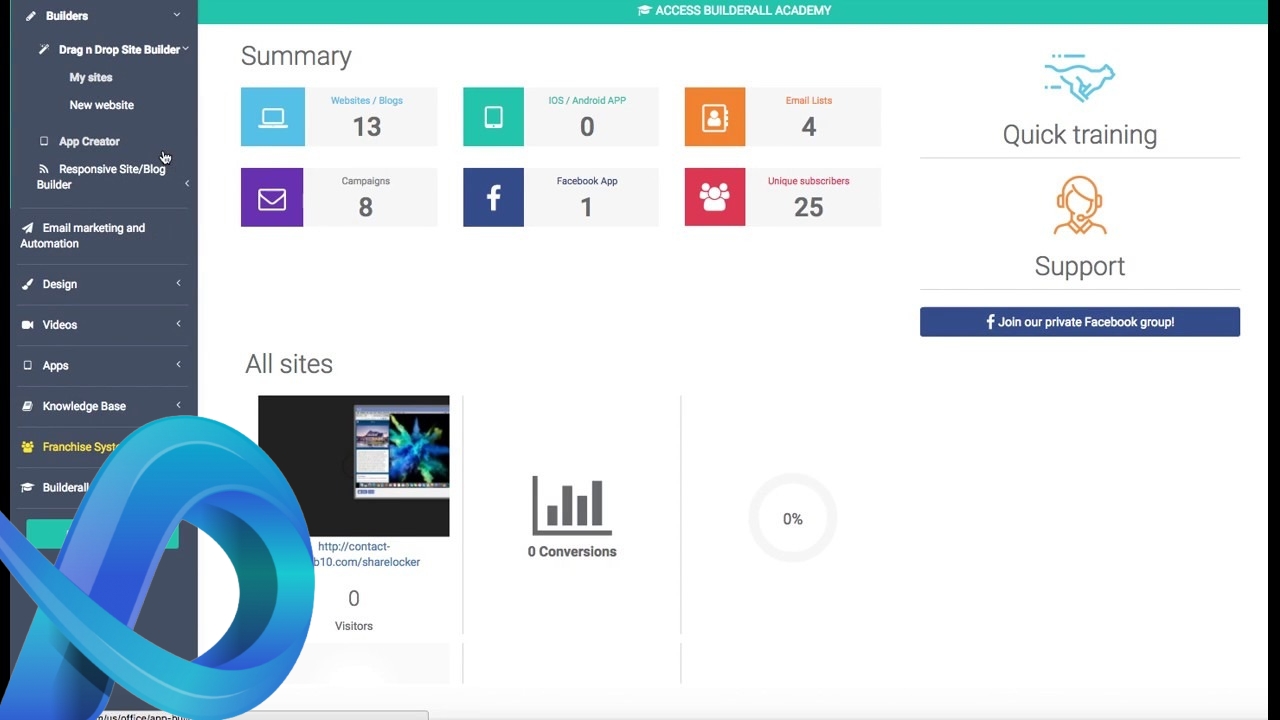Expand the Videos menu arrow
Image resolution: width=1280 pixels, height=720 pixels.
(x=178, y=324)
